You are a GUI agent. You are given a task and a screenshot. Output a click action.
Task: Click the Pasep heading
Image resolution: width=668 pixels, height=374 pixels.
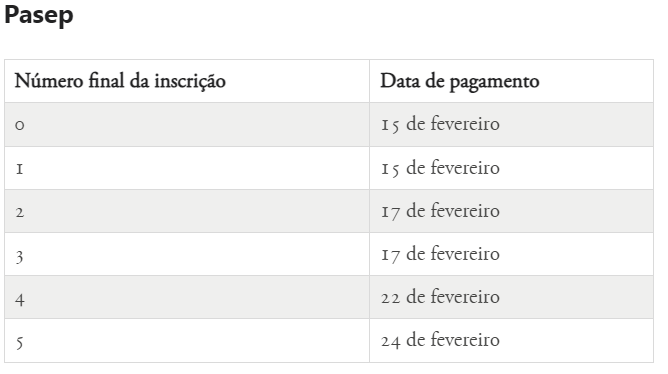(x=39, y=15)
